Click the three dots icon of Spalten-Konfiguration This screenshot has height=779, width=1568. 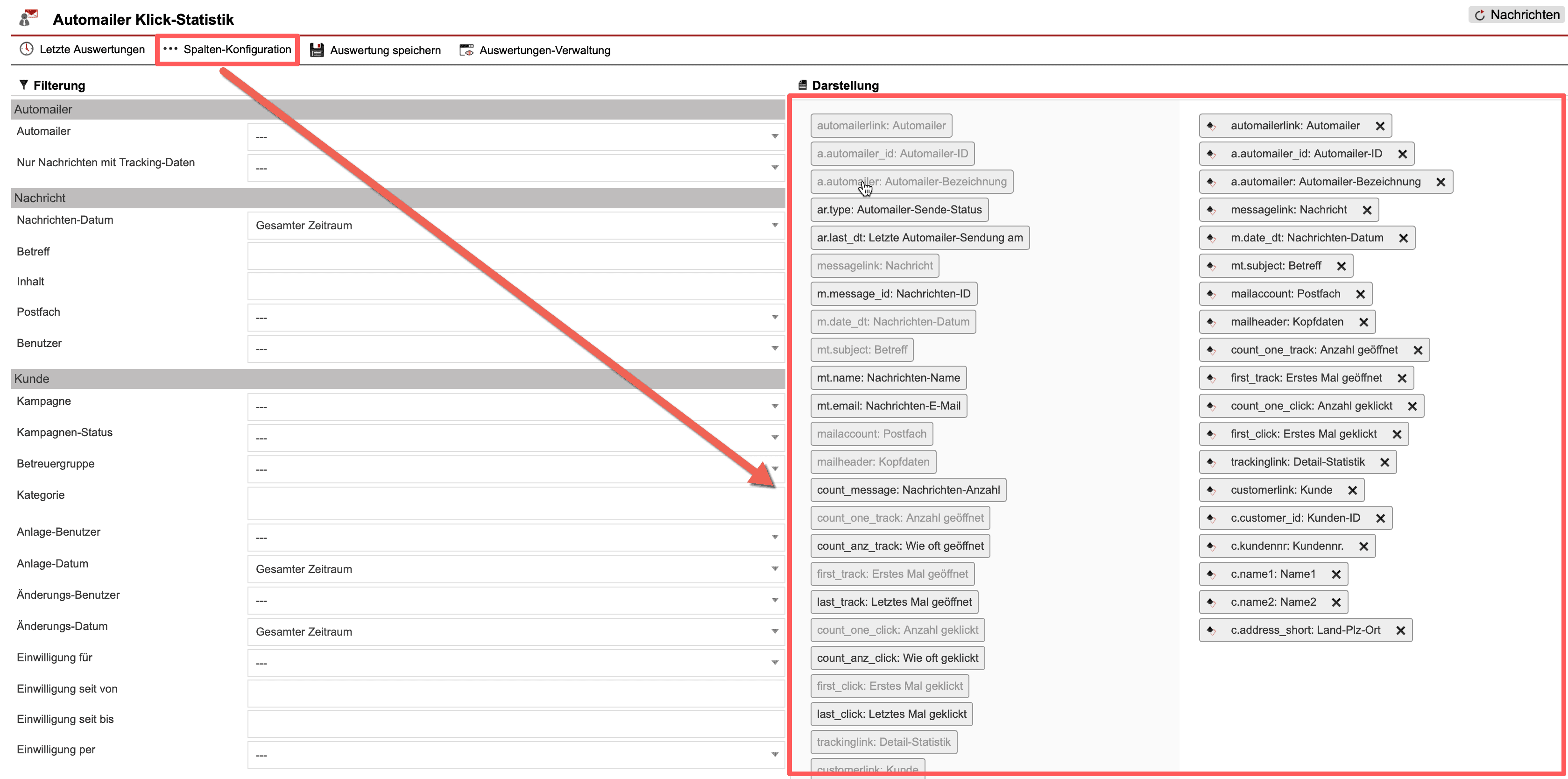click(170, 50)
